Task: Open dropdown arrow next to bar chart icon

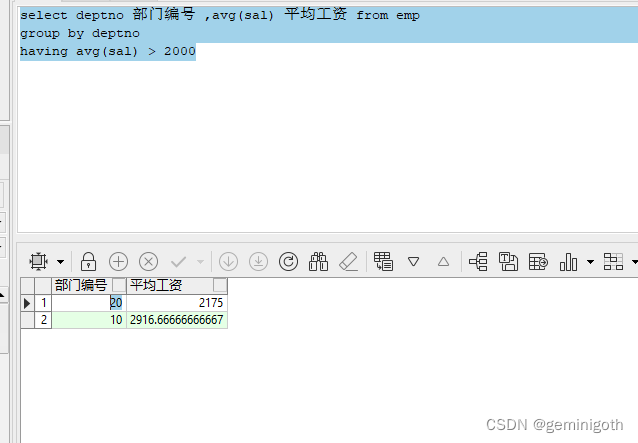Action: pyautogui.click(x=590, y=262)
